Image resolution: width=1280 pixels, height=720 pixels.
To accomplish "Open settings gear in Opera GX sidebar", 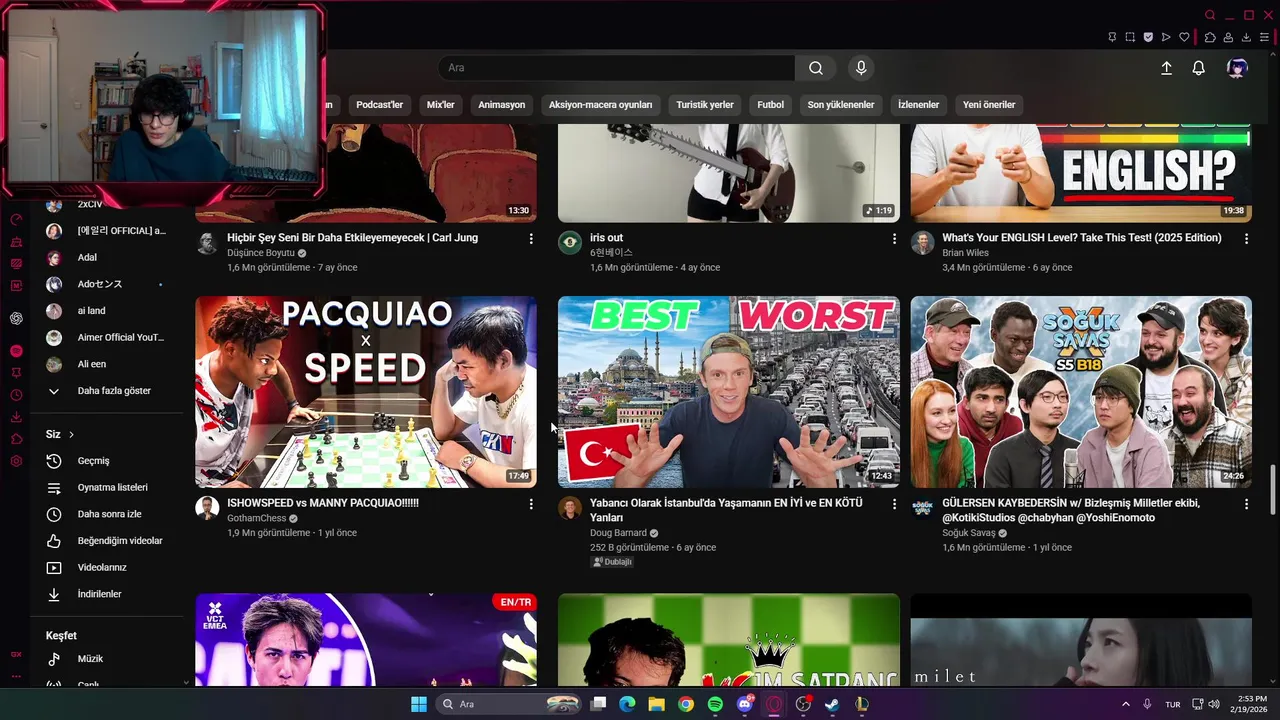I will click(16, 461).
